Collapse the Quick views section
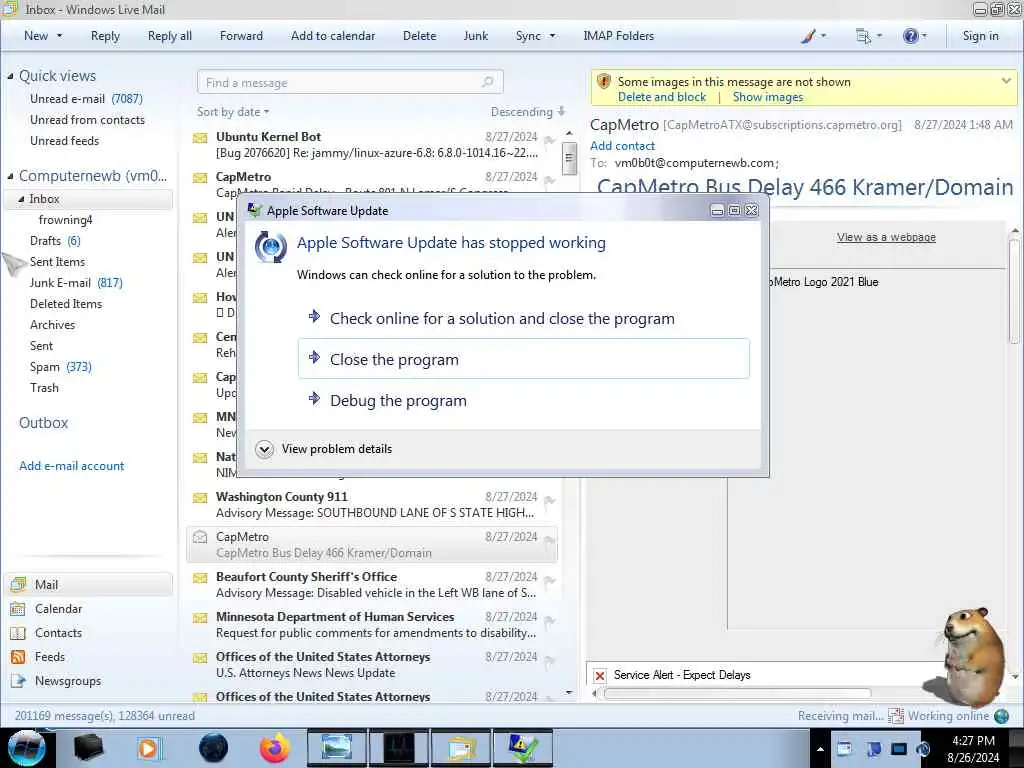 coord(10,76)
